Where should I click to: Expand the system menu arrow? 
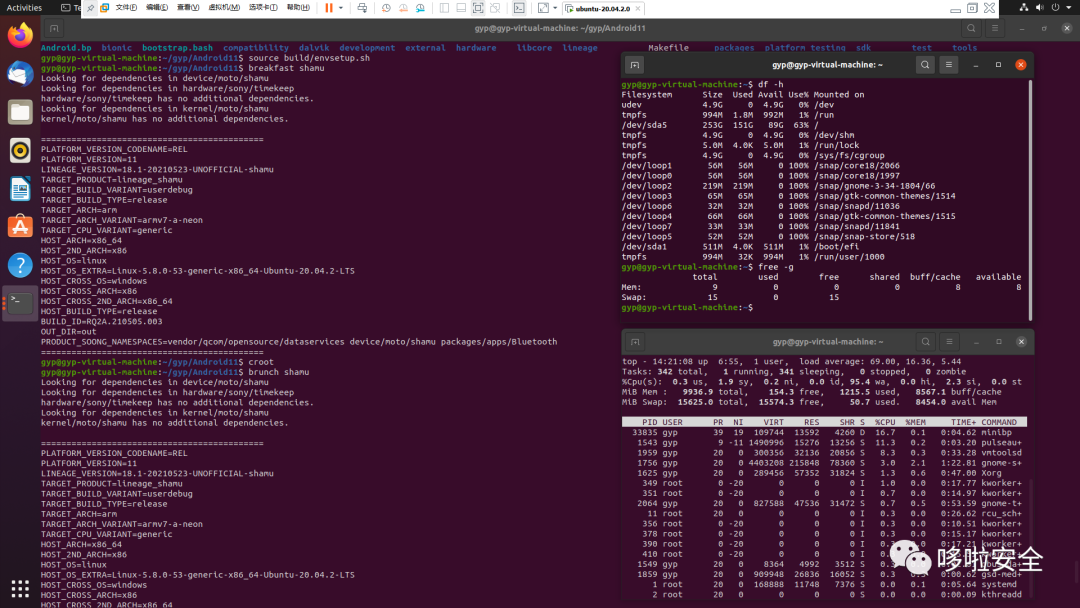pos(1069,8)
